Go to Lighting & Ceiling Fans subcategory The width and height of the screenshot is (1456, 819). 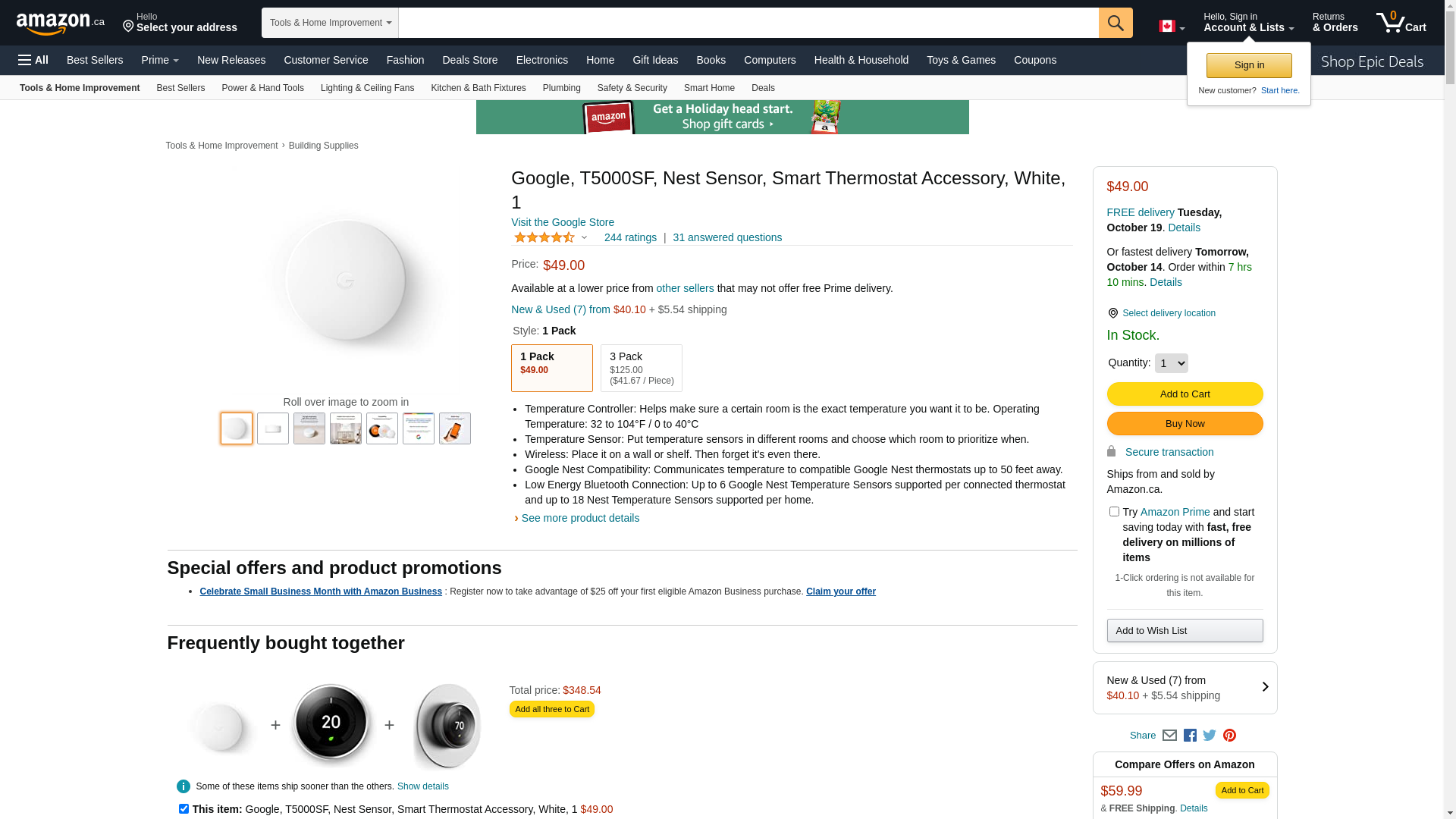tap(367, 88)
